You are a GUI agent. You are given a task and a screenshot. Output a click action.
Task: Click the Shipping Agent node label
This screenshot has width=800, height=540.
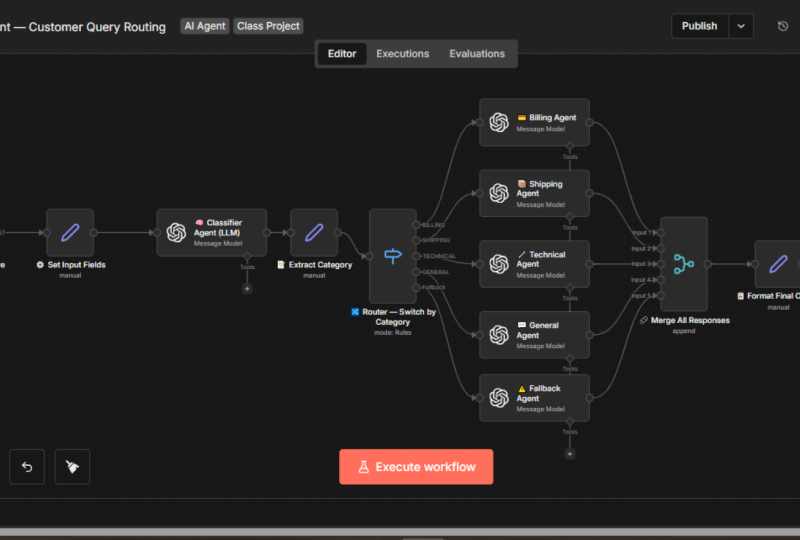539,188
